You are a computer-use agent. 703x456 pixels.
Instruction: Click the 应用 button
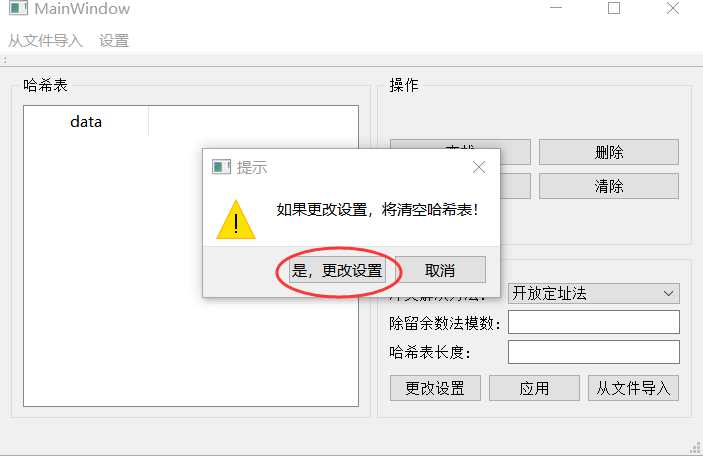click(x=534, y=388)
